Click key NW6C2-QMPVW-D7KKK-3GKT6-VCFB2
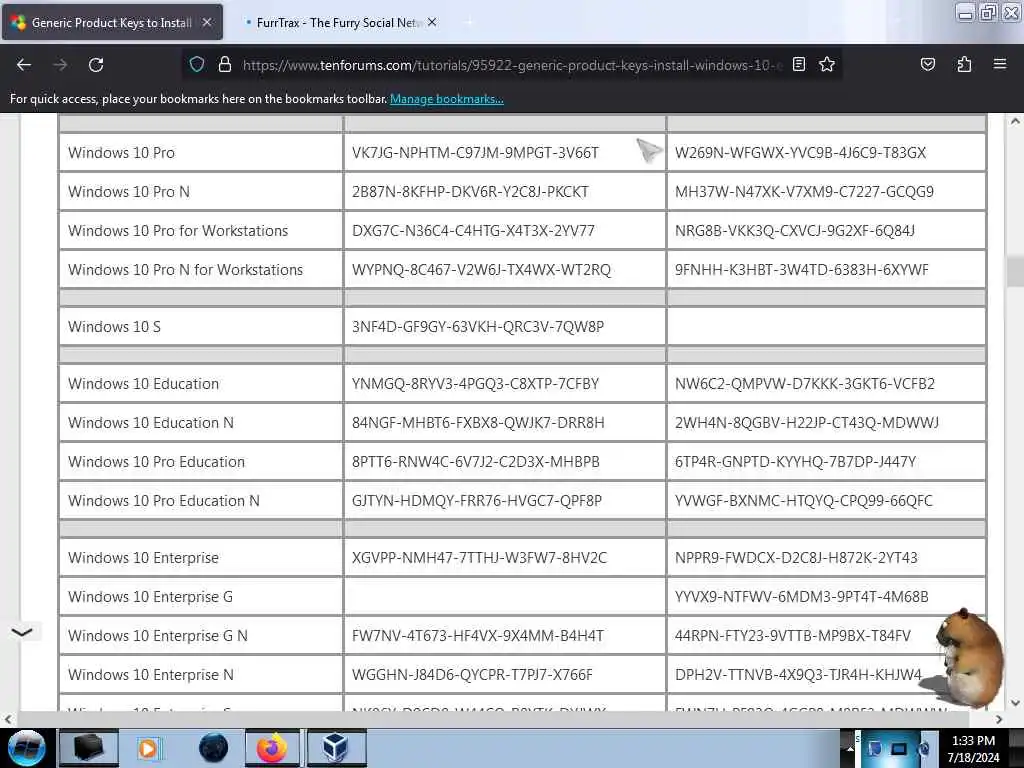 [x=805, y=384]
